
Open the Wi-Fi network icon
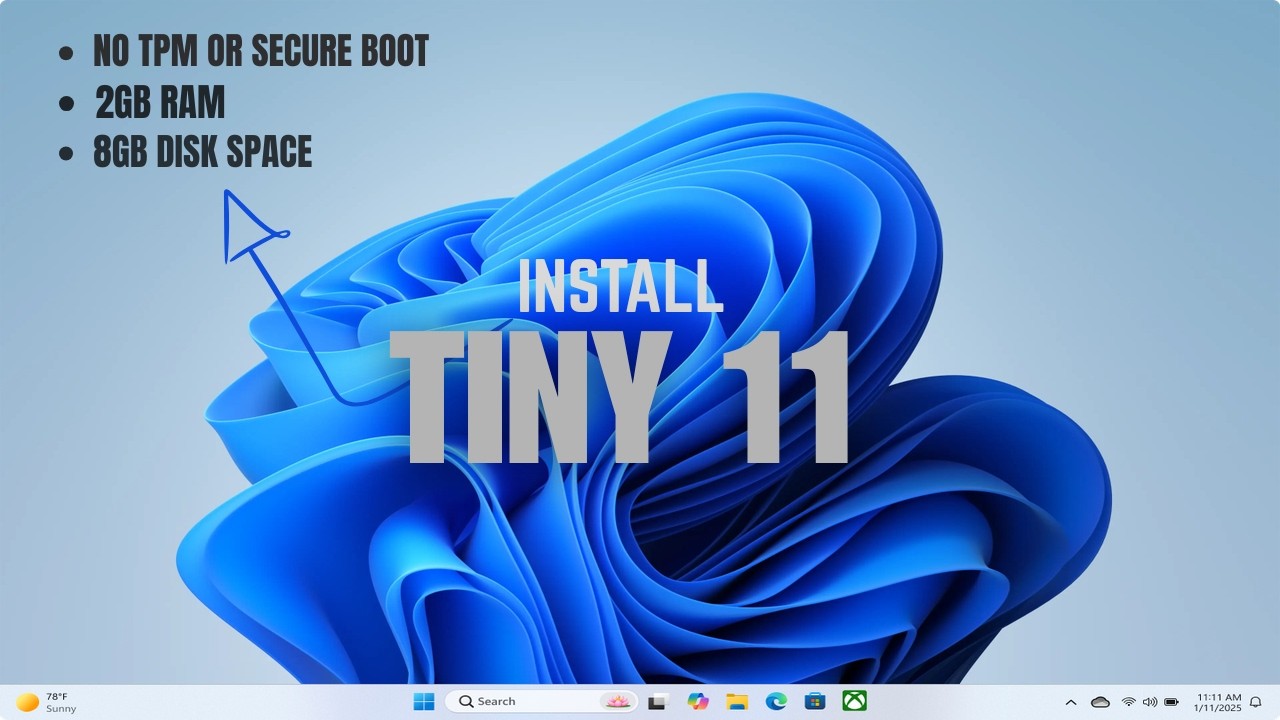click(1129, 702)
